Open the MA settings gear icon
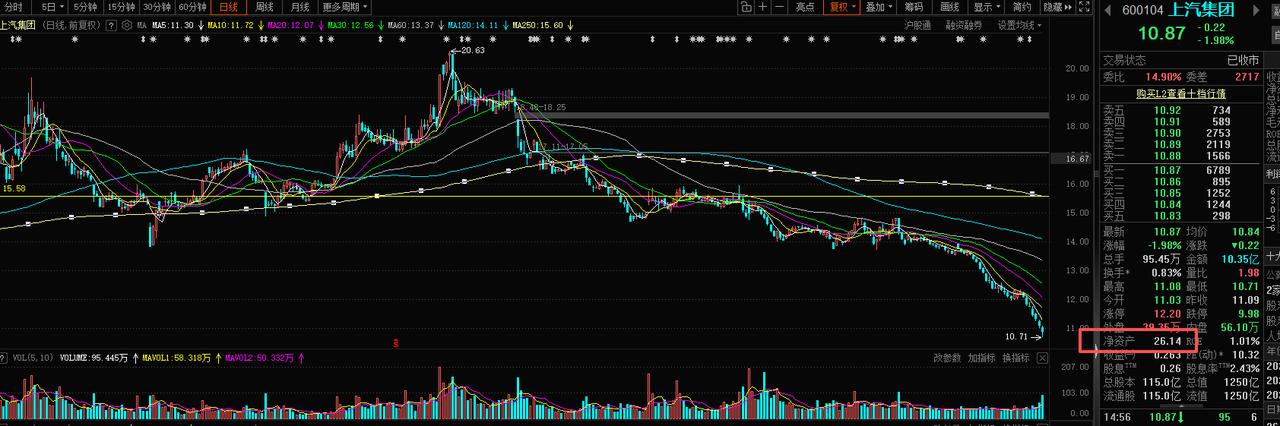Viewport: 1280px width, 426px height. pos(129,24)
